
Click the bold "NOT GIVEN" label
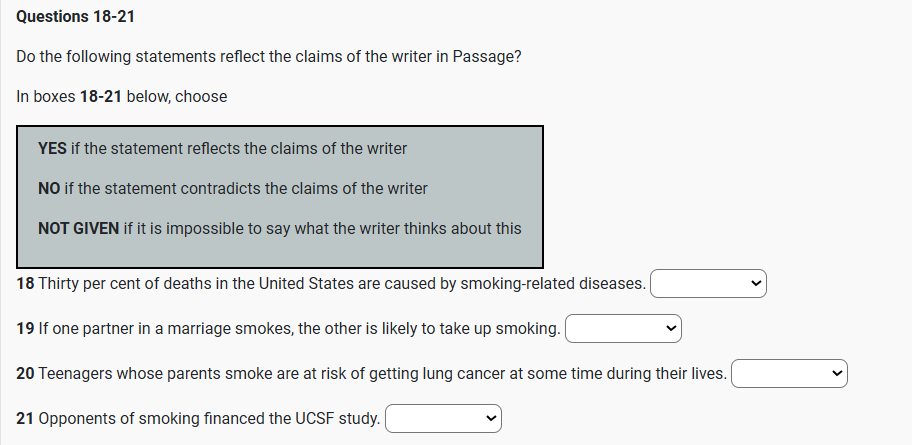(x=78, y=228)
